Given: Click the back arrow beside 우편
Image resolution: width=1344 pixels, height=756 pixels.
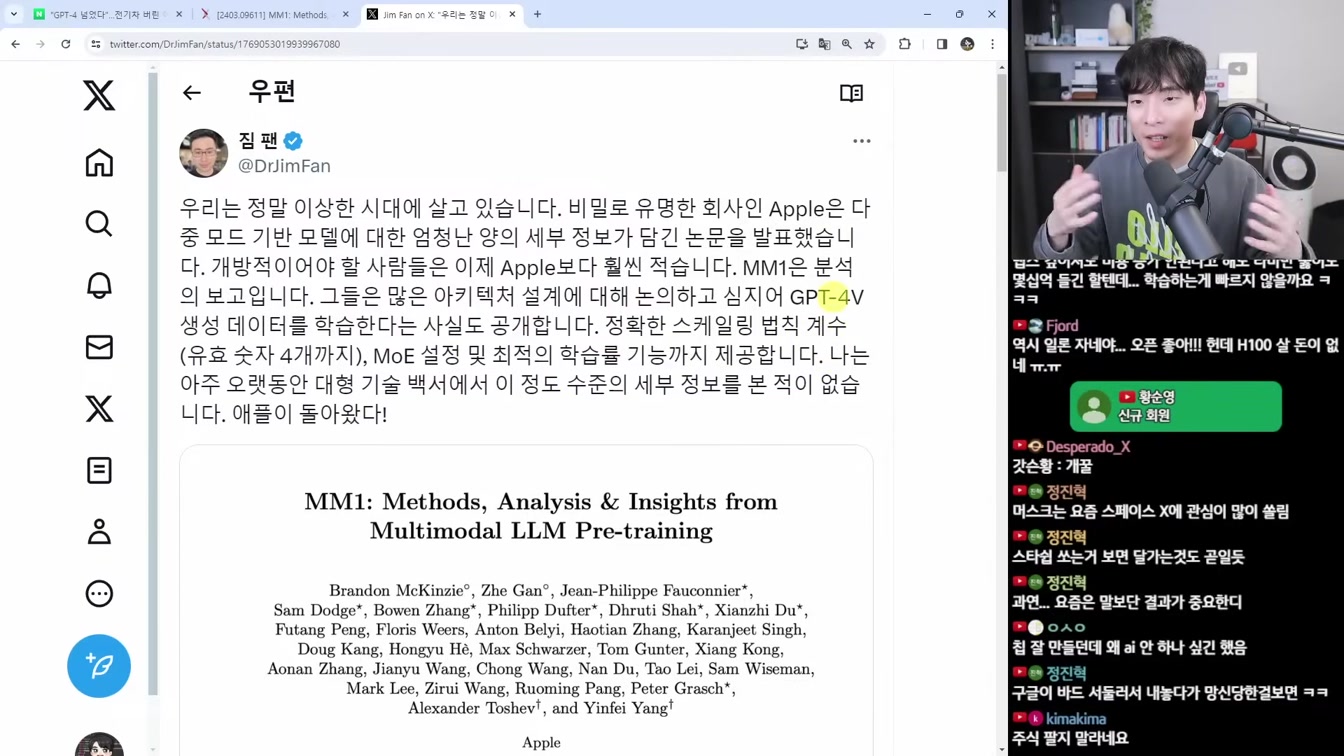Looking at the screenshot, I should tap(192, 93).
